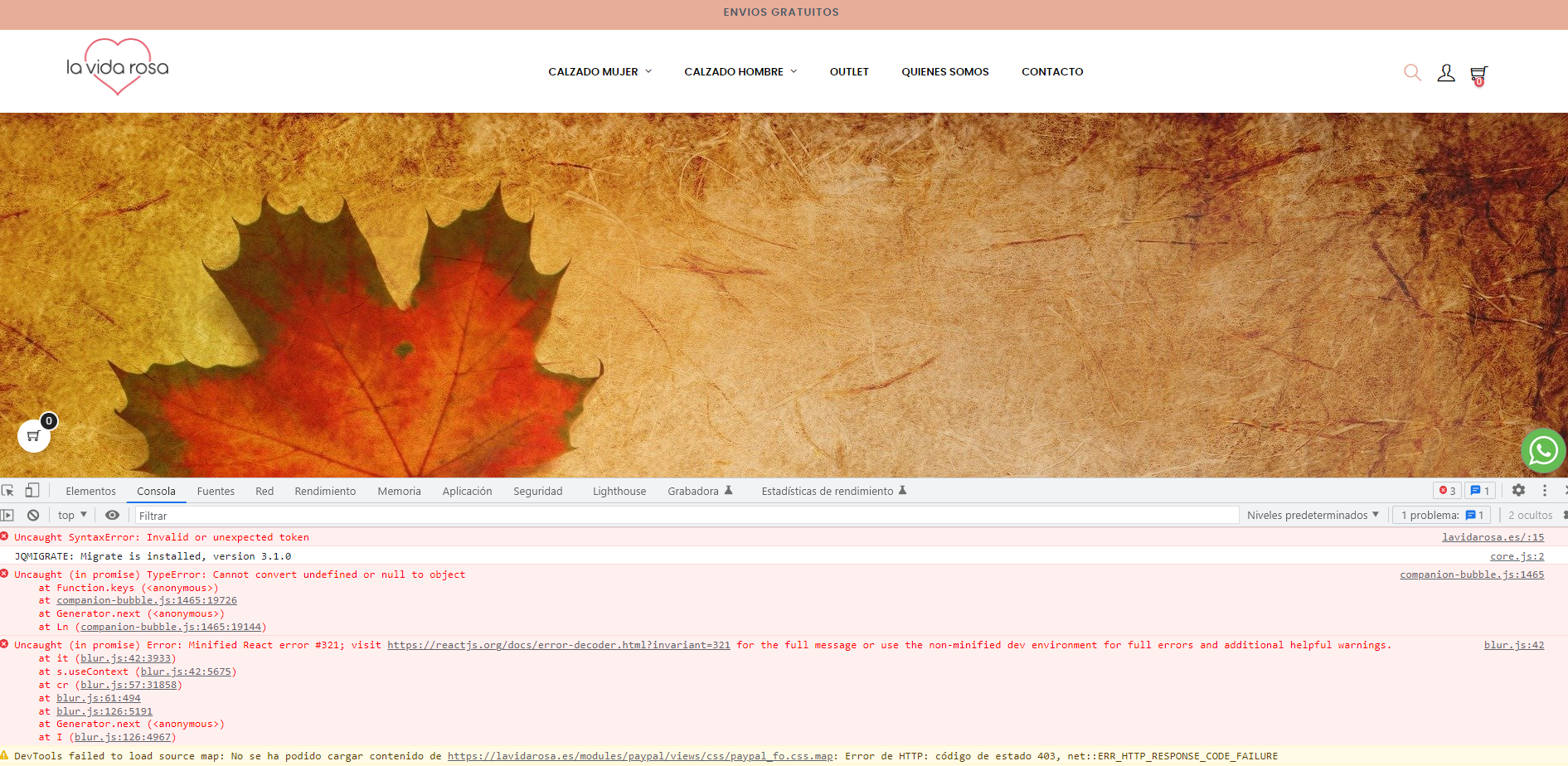The image size is (1568, 766).
Task: Switch to the Fuentes tab
Action: coord(216,491)
